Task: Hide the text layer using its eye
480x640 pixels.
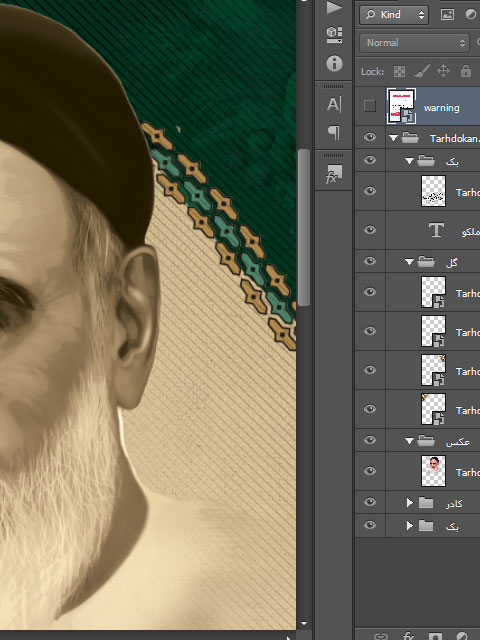Action: tap(370, 230)
